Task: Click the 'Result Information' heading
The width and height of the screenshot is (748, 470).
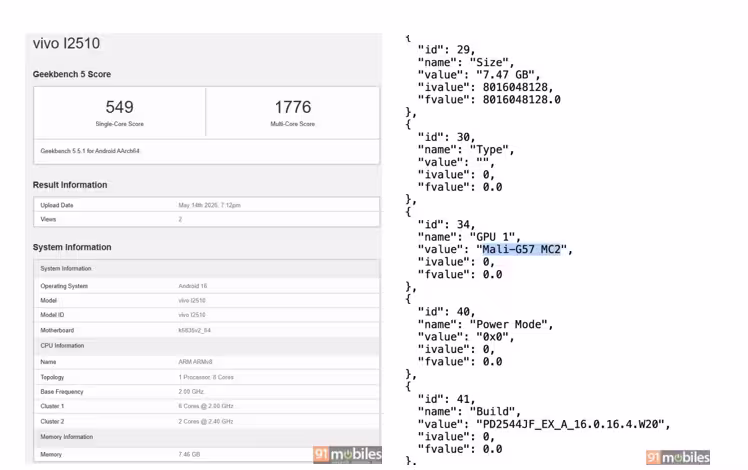Action: coord(70,185)
